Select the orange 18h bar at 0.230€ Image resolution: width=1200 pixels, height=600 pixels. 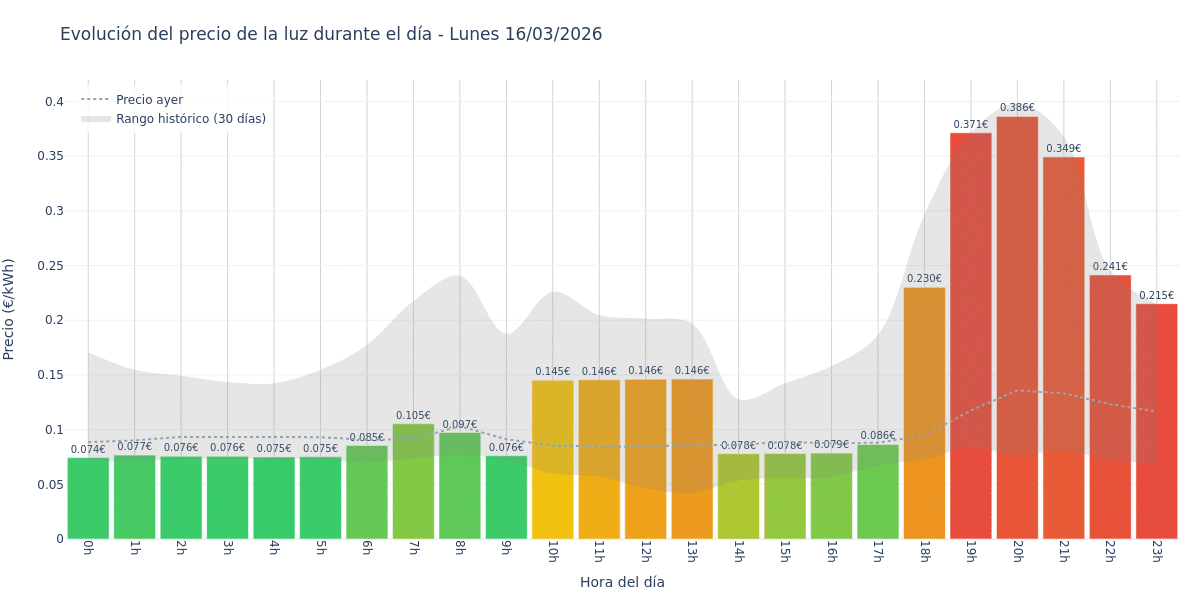coord(924,415)
